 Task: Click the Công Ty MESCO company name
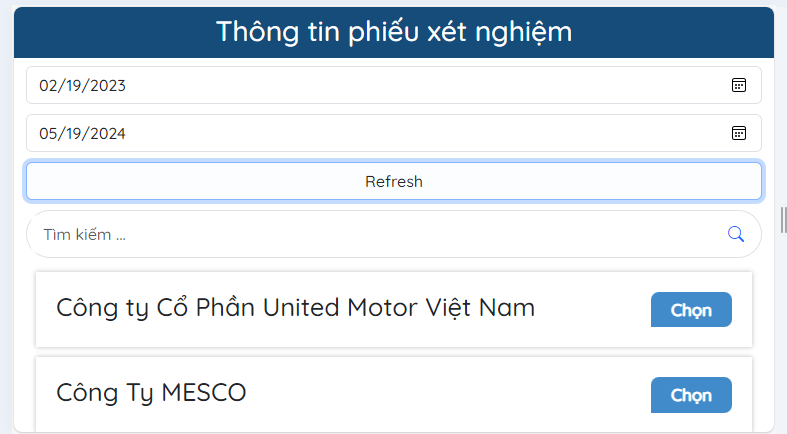click(151, 393)
